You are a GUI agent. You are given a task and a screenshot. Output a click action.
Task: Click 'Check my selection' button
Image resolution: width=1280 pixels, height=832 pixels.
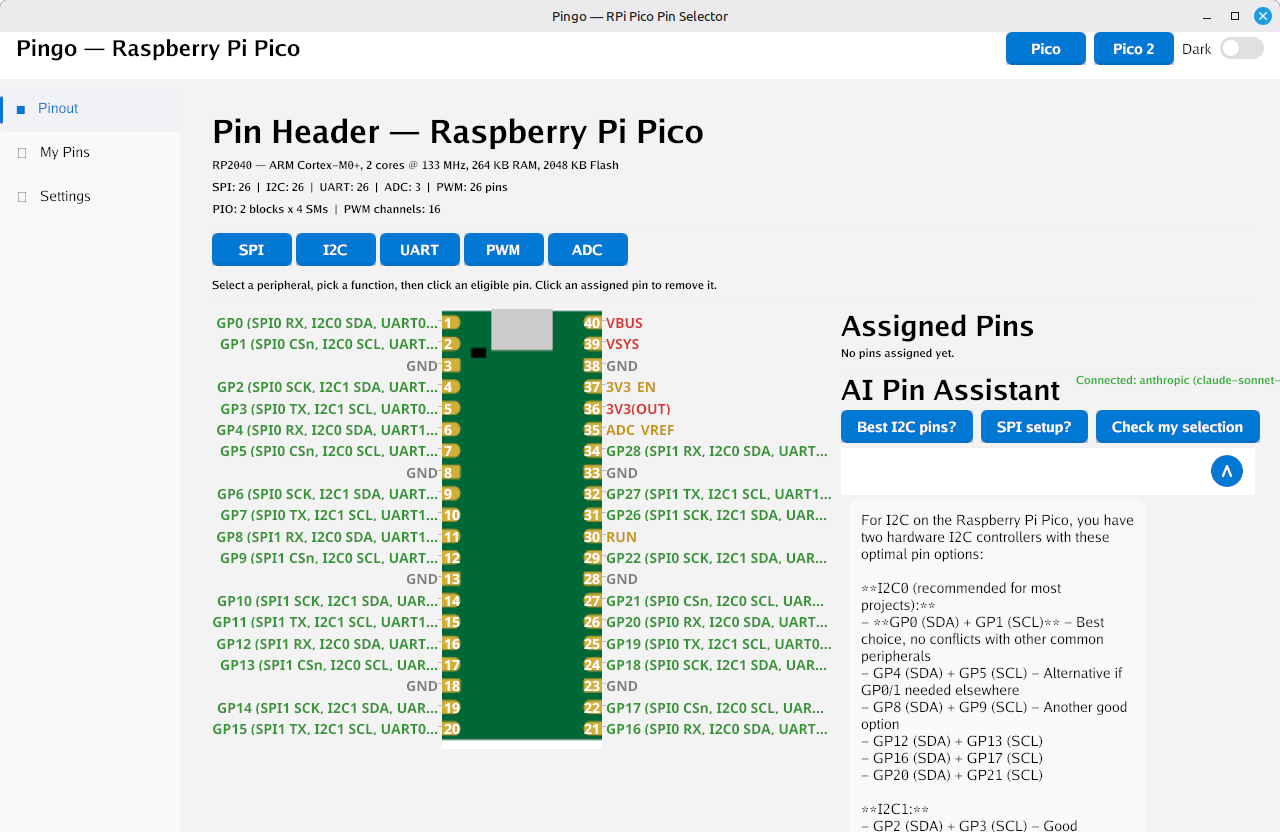tap(1178, 427)
